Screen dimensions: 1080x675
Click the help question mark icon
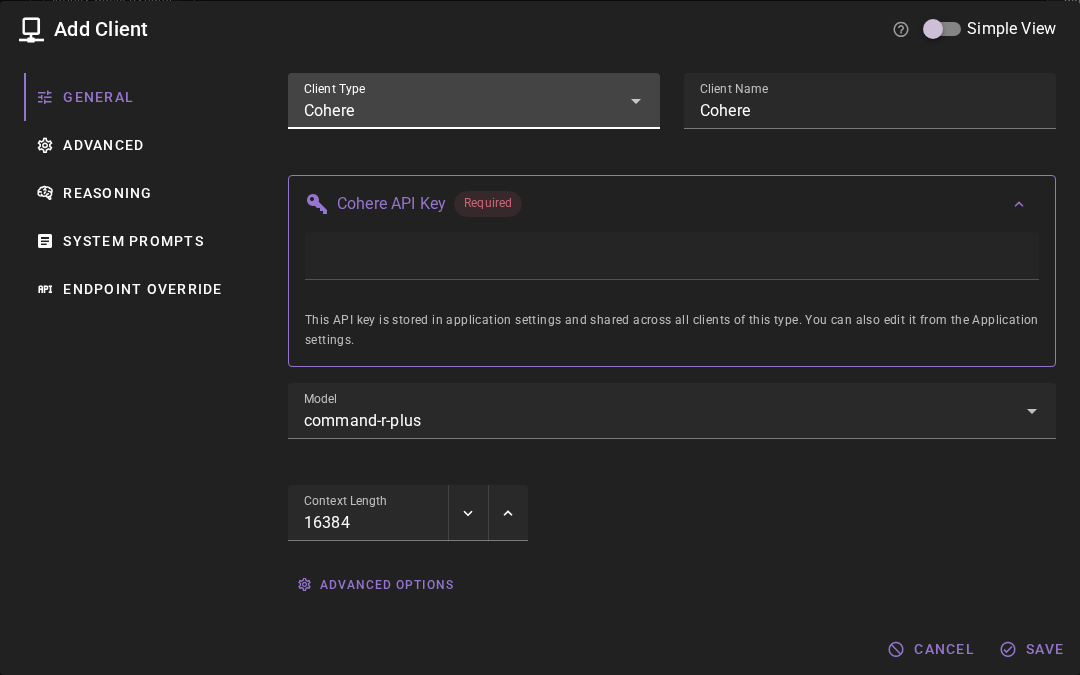(900, 29)
